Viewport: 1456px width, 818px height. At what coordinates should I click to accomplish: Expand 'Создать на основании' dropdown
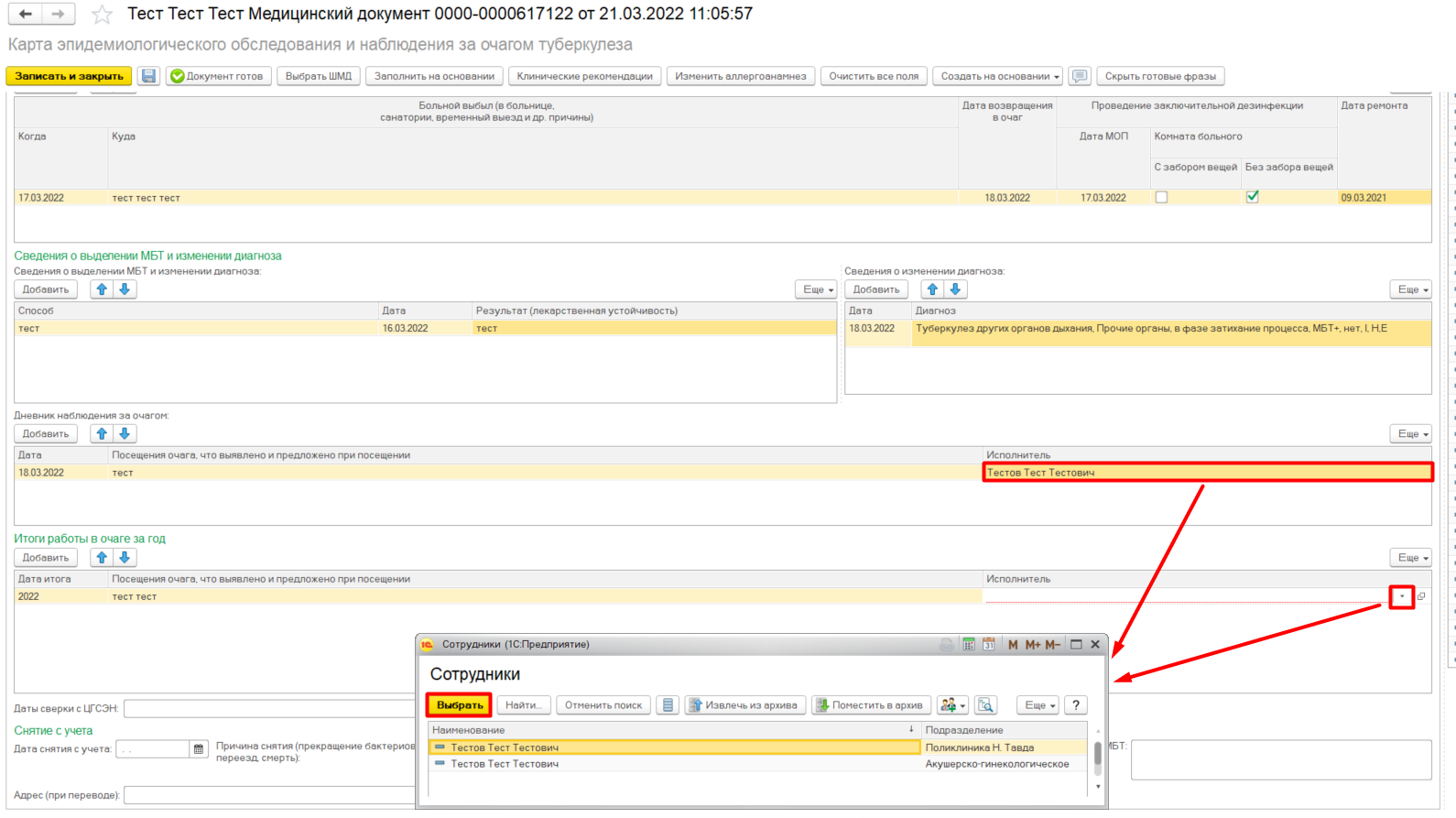click(x=1000, y=76)
